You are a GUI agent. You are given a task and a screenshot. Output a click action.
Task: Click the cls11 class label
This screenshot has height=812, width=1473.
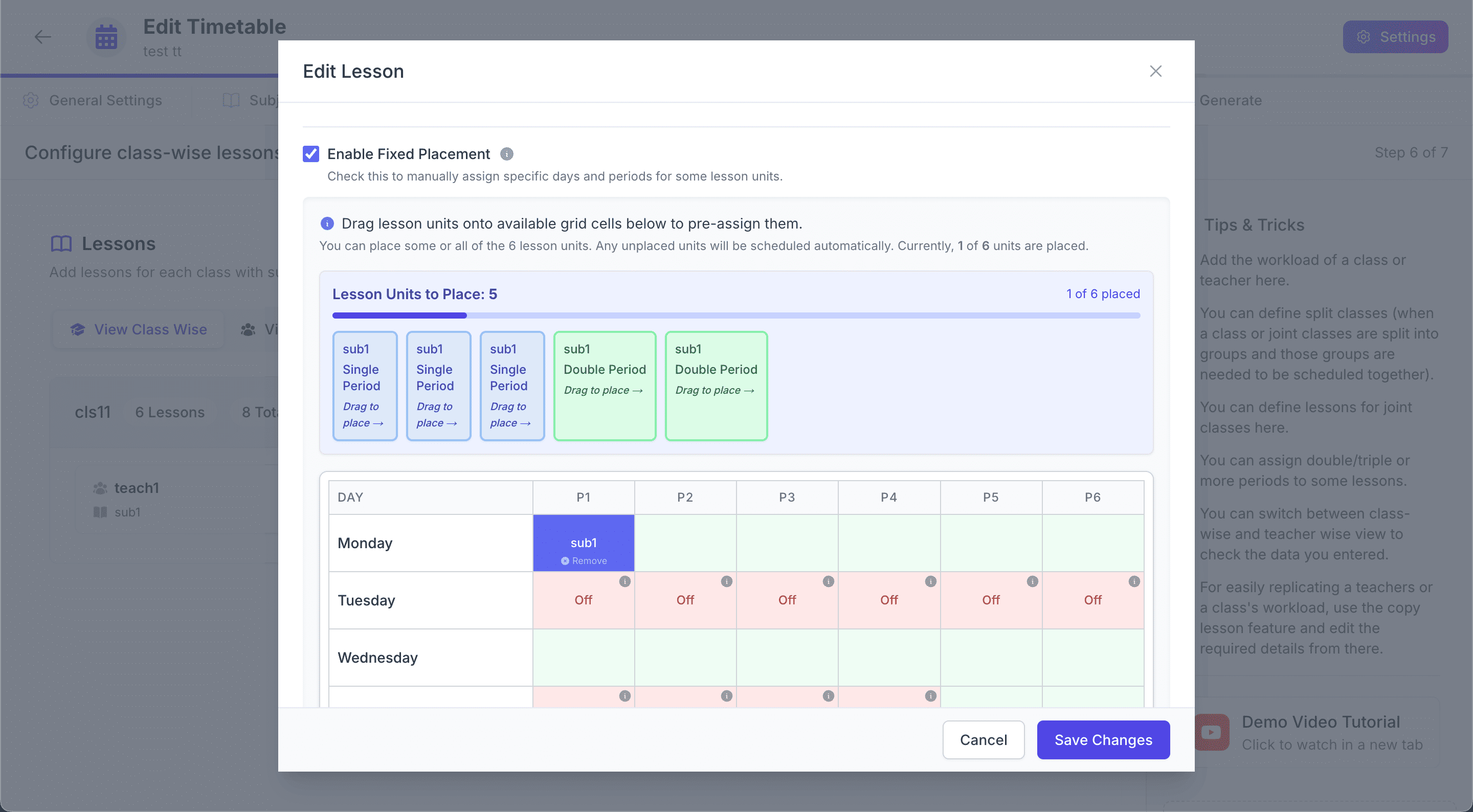click(93, 412)
